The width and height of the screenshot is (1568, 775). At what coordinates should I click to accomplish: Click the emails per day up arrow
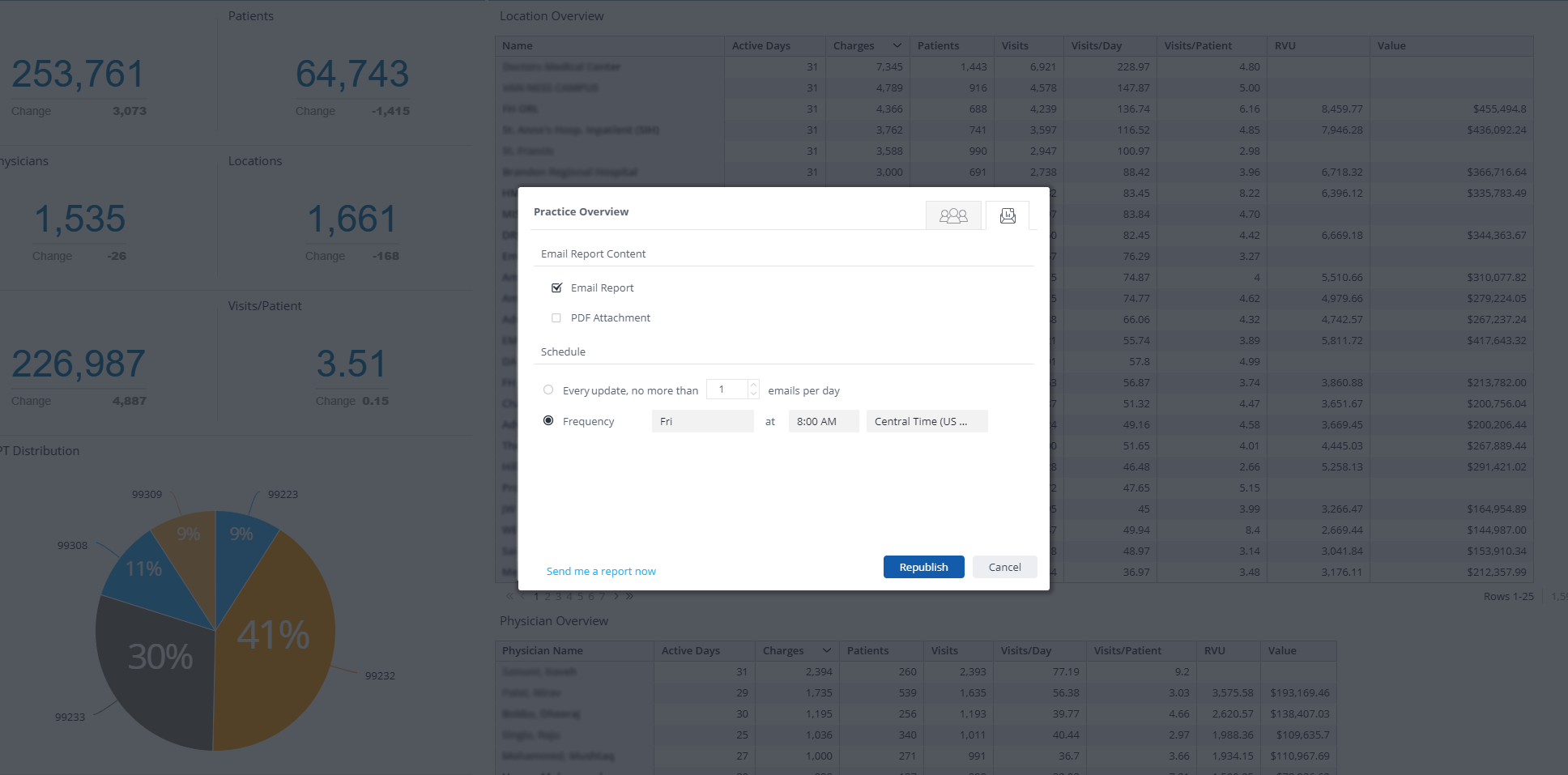point(753,385)
